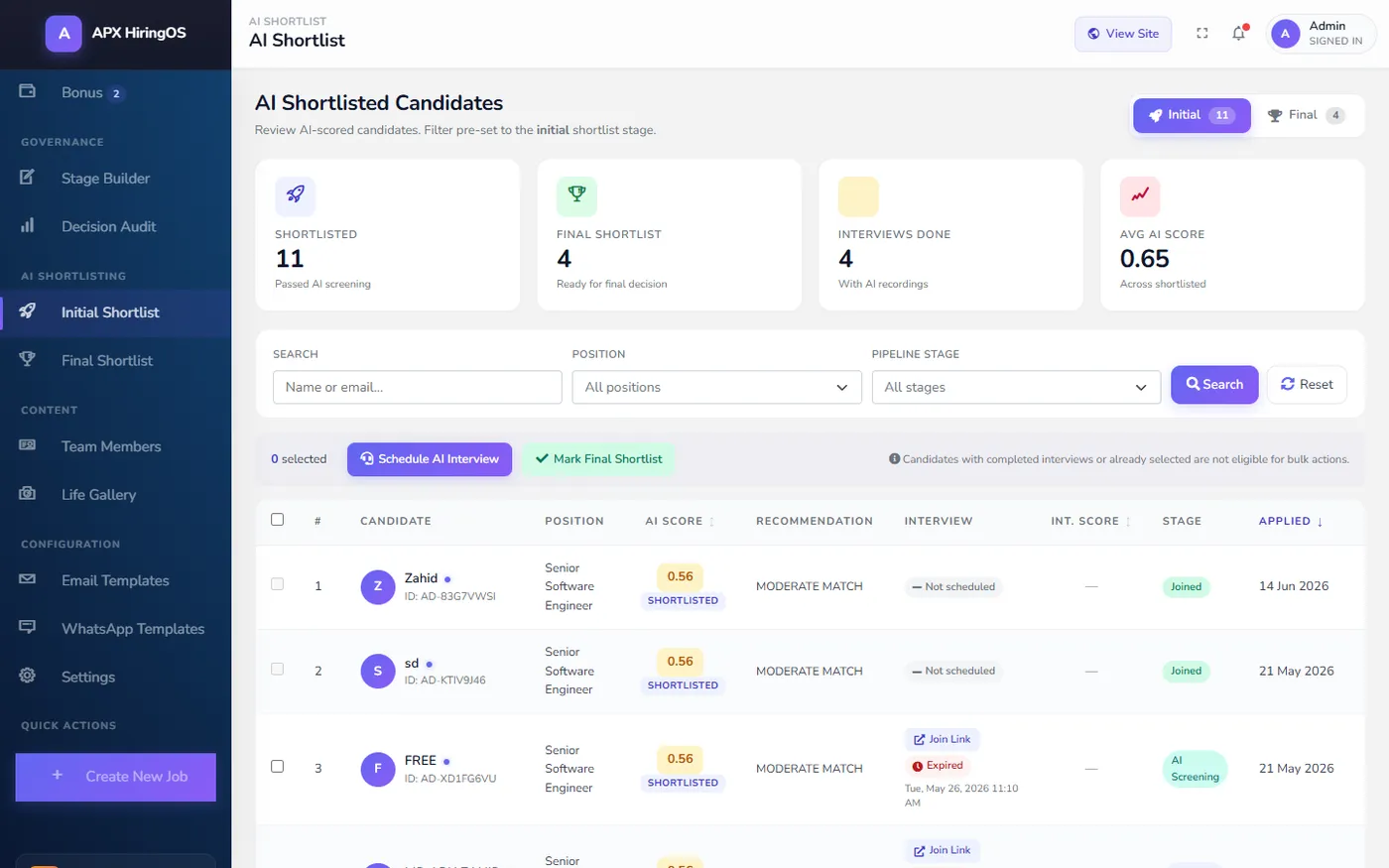Click the Life Gallery camera icon
Image resolution: width=1389 pixels, height=868 pixels.
pos(28,493)
